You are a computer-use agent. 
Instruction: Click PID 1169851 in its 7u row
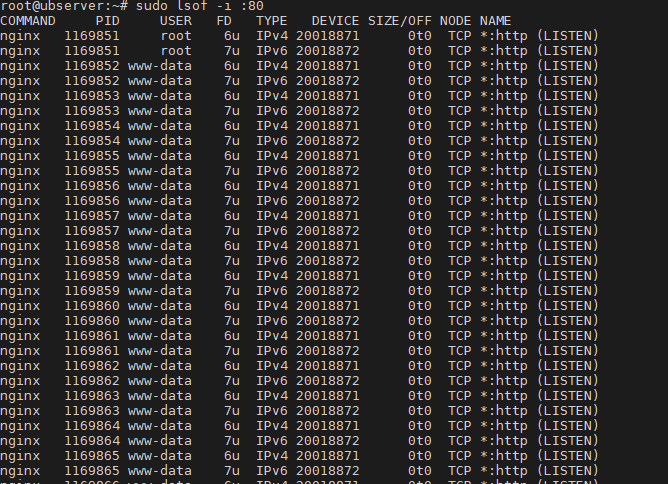point(92,51)
